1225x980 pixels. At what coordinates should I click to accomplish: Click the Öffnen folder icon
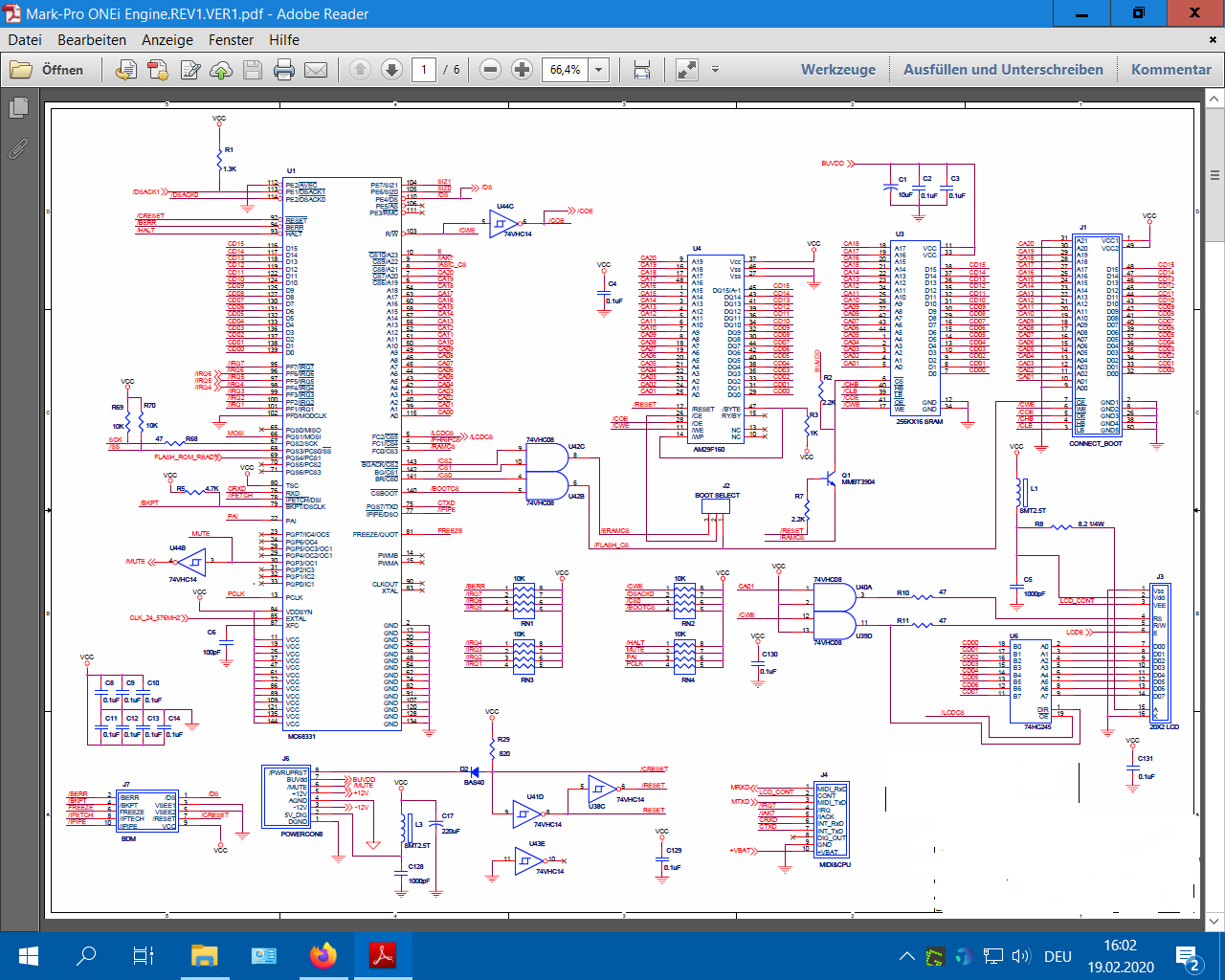coord(21,70)
